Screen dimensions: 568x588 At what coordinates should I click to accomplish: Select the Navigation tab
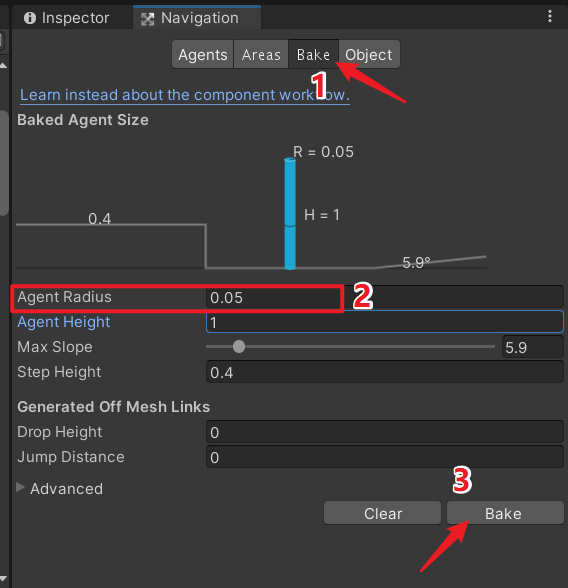197,18
